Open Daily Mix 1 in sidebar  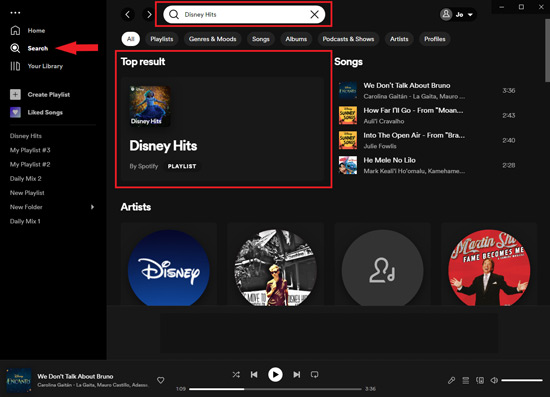(x=25, y=221)
